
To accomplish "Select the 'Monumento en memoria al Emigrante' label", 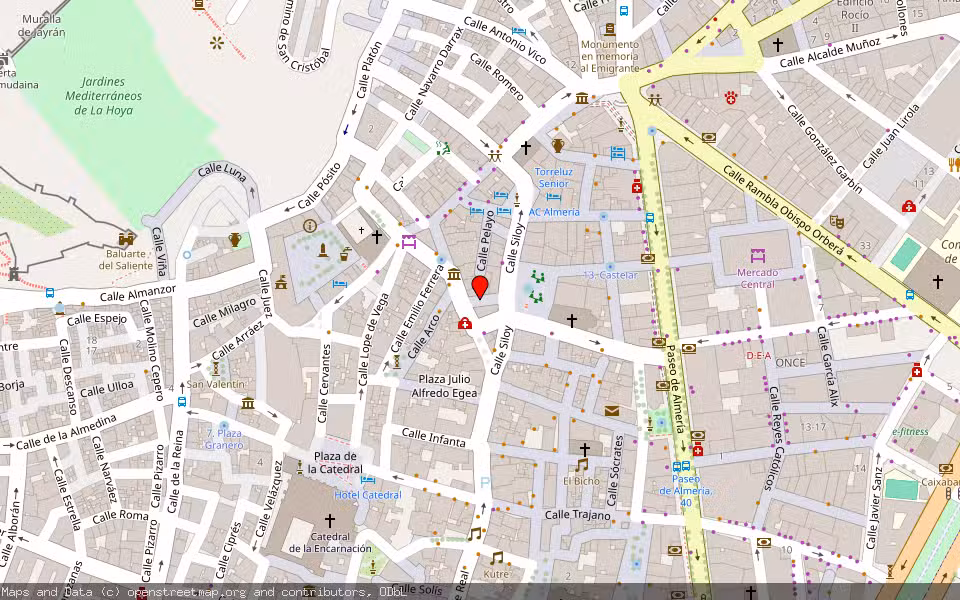I will pyautogui.click(x=610, y=56).
